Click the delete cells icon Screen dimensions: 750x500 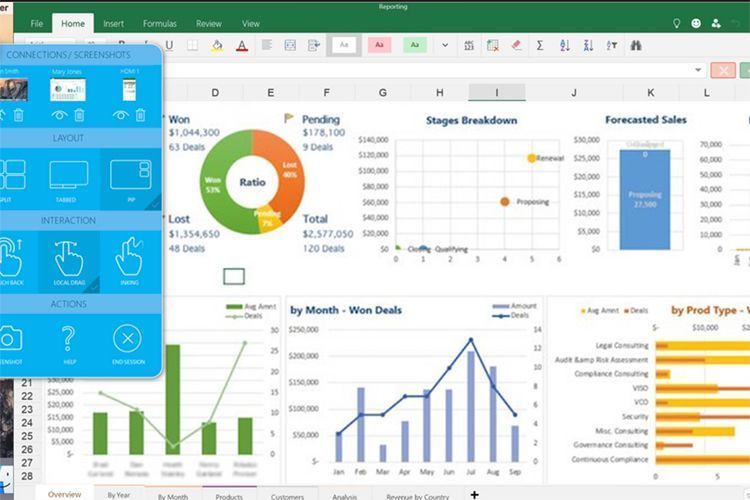click(493, 45)
